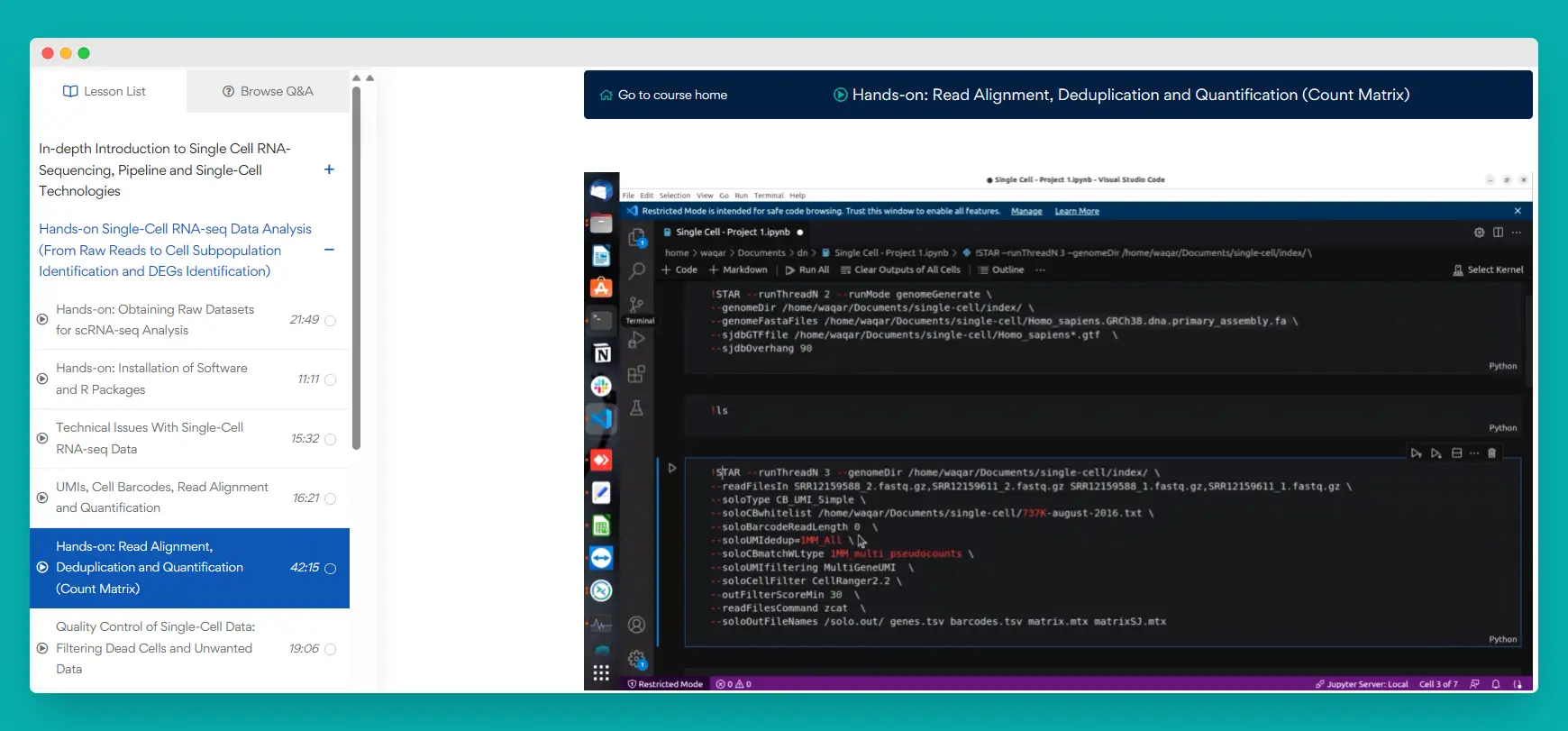Switch to the Browse Q&A tab

pos(268,91)
